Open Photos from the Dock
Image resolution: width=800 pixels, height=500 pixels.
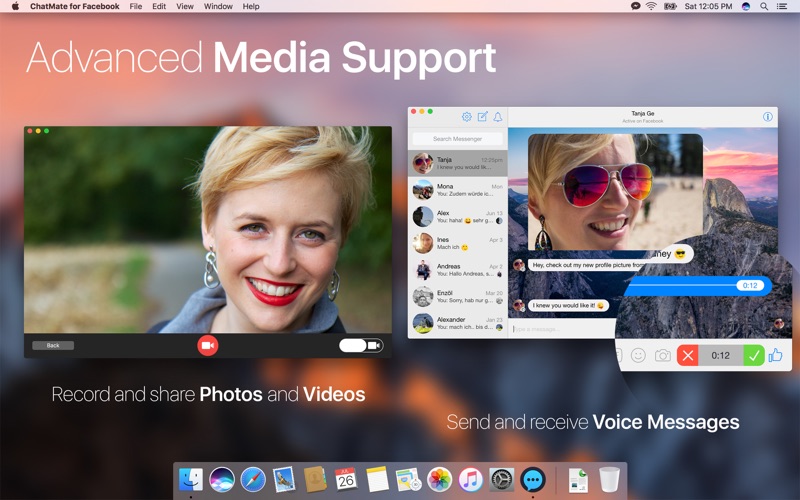coord(439,480)
